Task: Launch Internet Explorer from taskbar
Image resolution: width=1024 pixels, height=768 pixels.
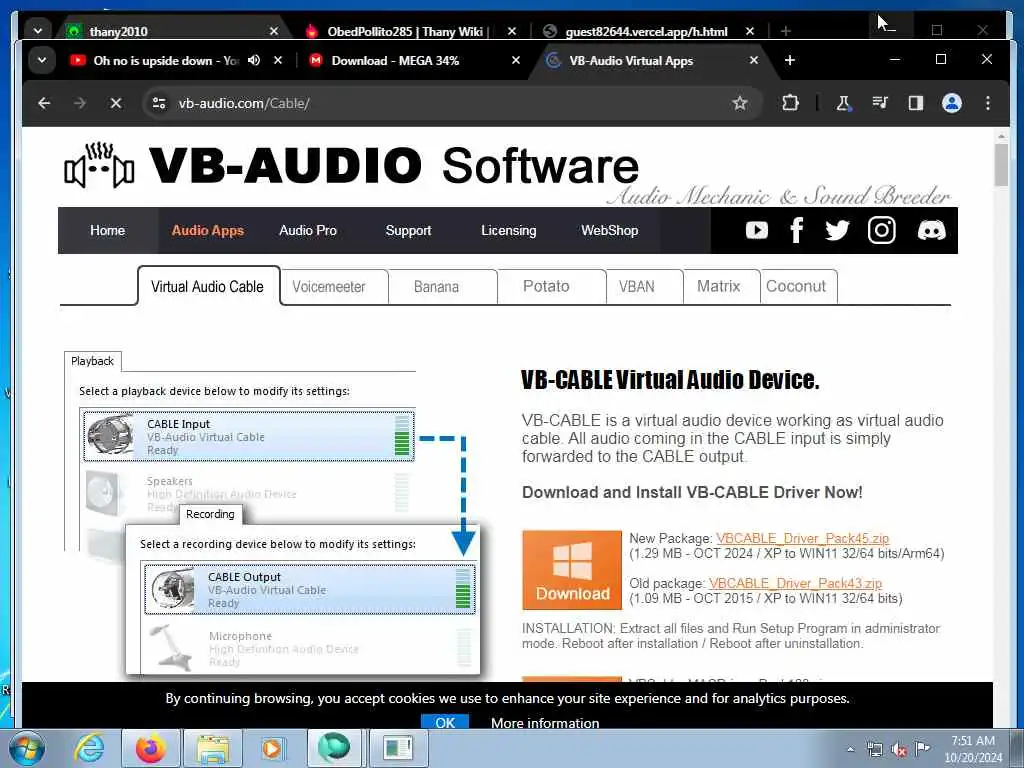Action: [89, 748]
